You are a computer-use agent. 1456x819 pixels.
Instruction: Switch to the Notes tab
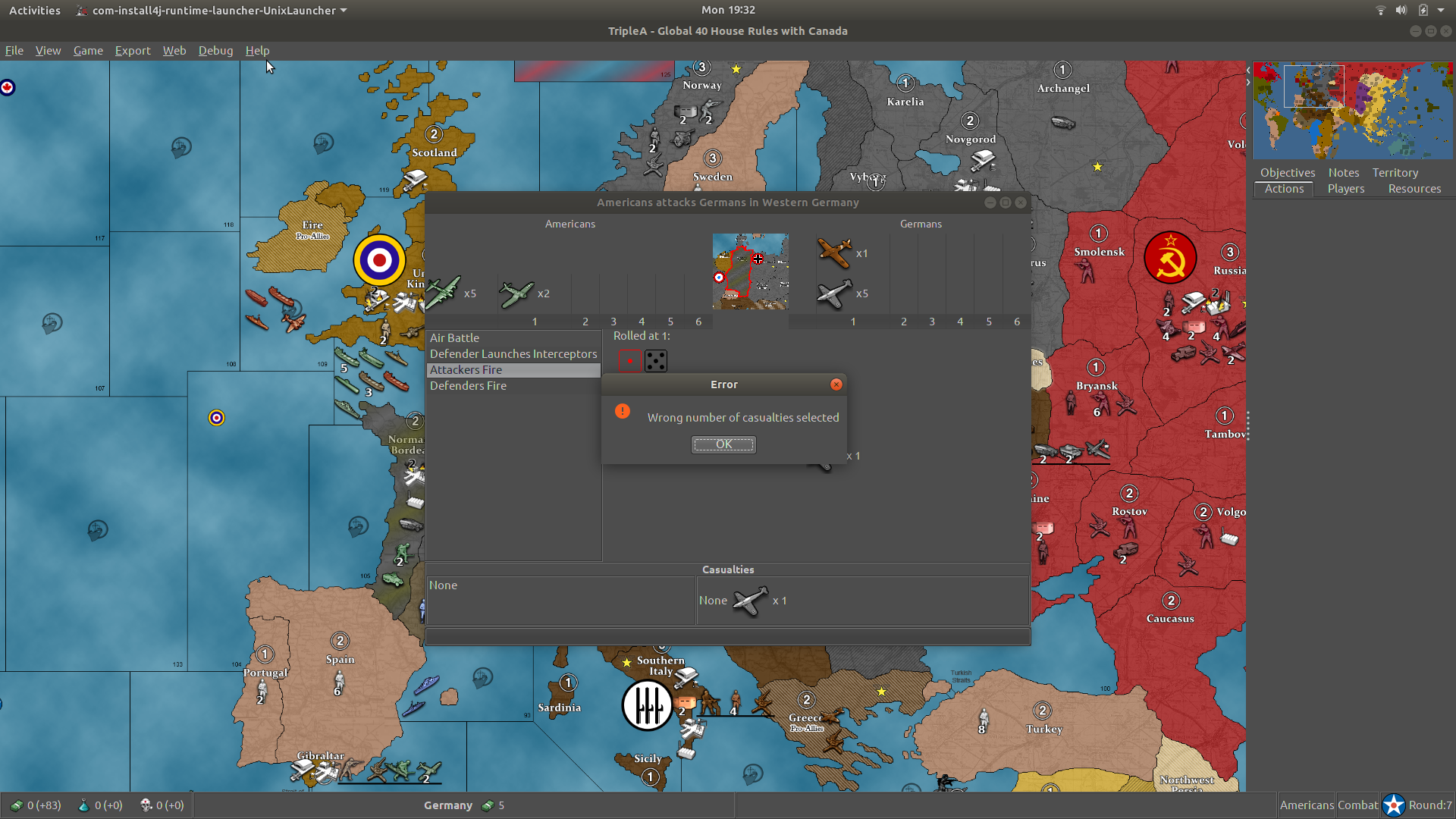click(1344, 173)
